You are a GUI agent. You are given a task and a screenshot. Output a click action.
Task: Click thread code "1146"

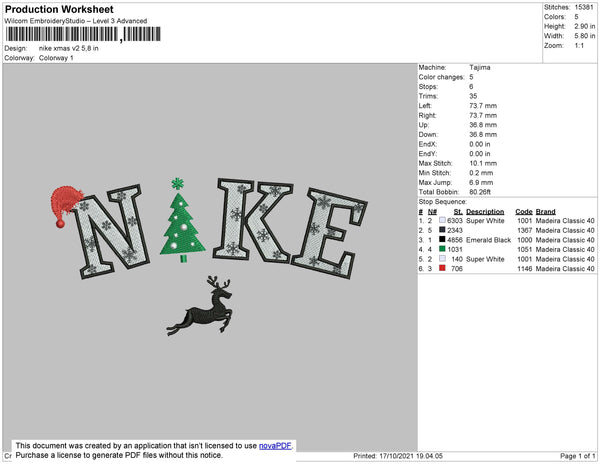[x=525, y=269]
